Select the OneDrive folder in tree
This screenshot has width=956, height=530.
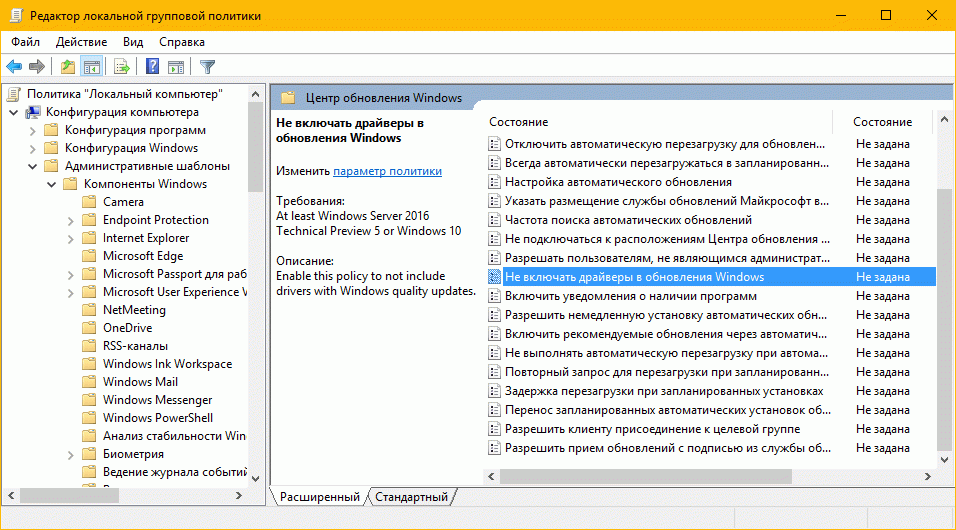[127, 328]
